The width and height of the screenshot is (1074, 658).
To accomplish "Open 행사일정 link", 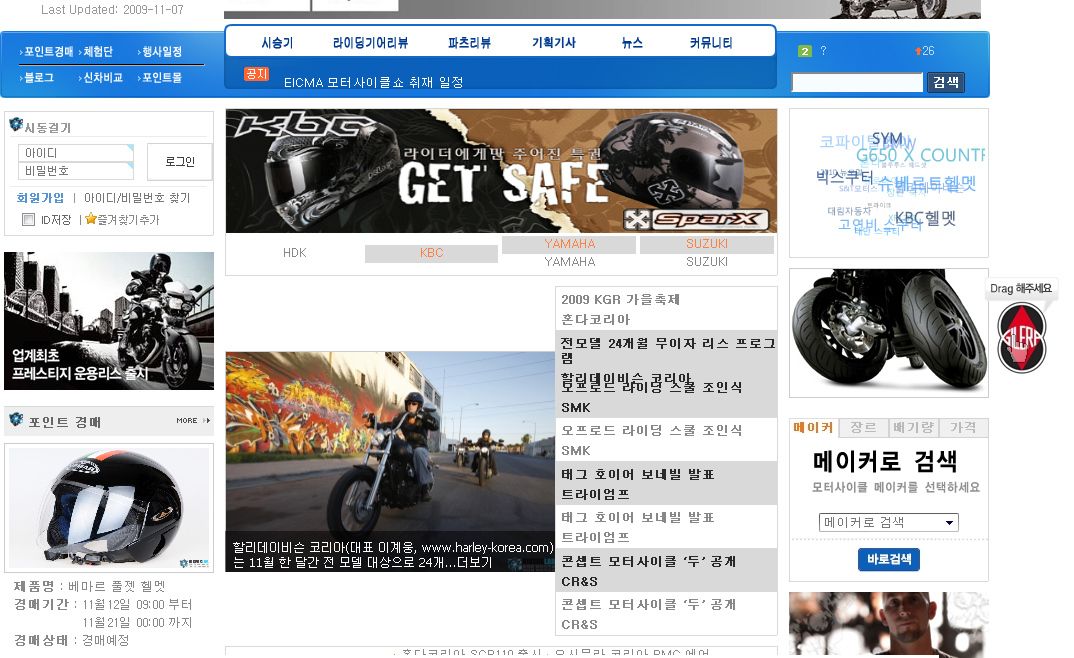I will (162, 52).
